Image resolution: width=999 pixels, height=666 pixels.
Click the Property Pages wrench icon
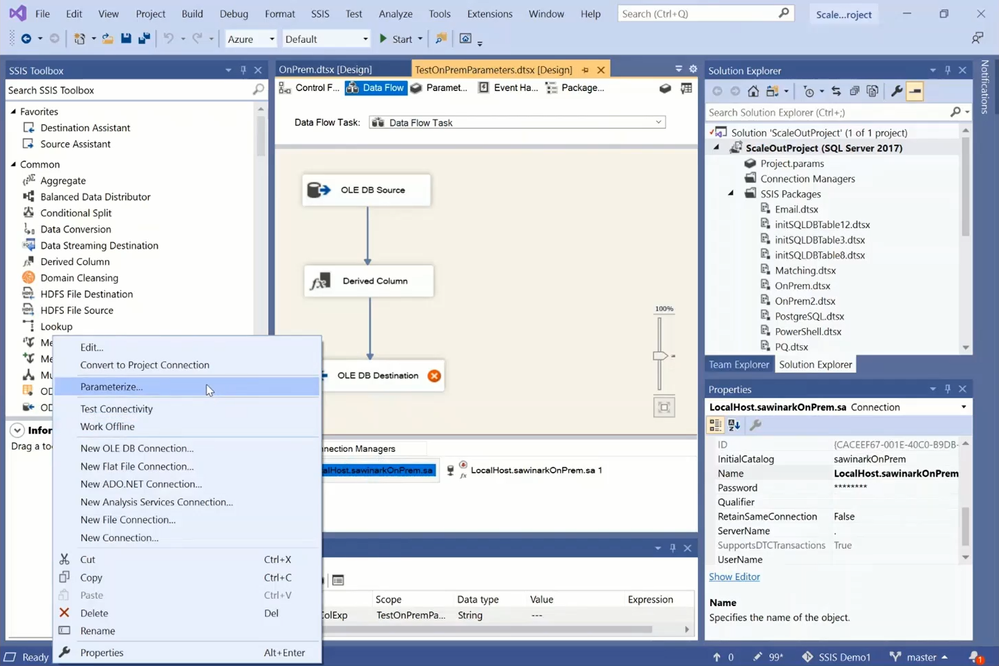(756, 425)
